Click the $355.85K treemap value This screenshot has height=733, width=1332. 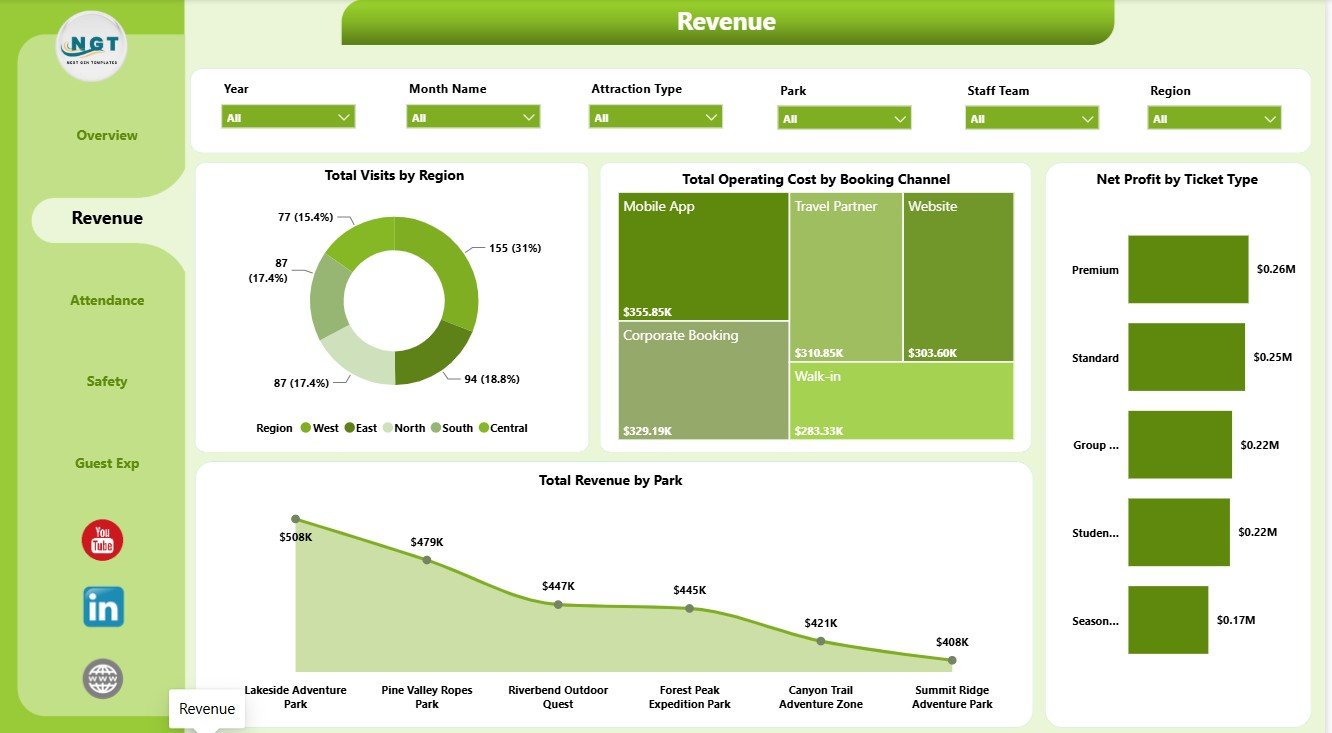pos(648,310)
